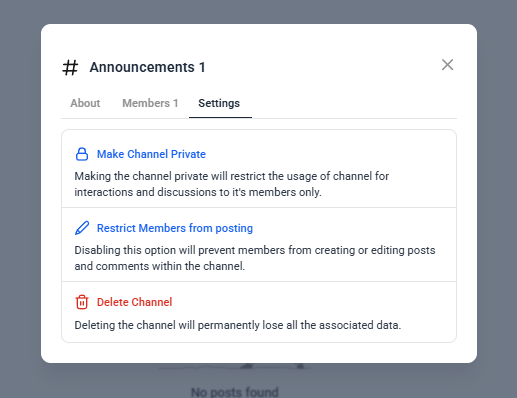Click the permanent data loss warning text
The image size is (517, 398).
[238, 325]
